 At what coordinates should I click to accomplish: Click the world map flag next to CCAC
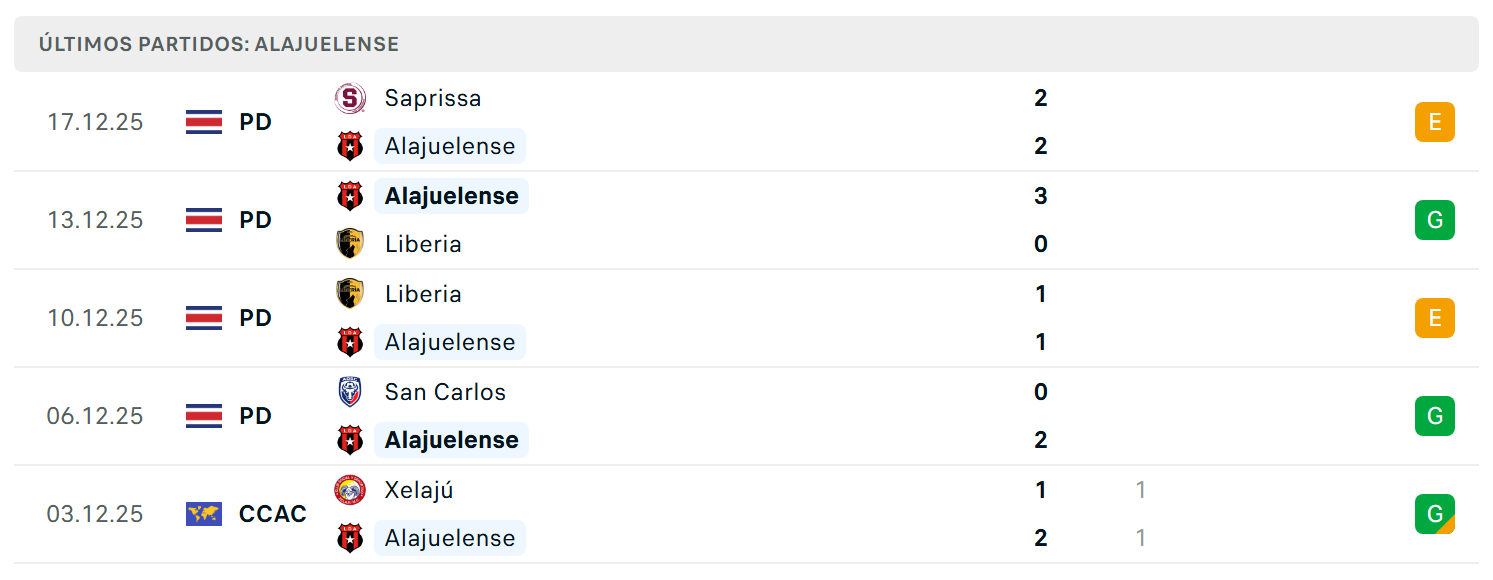click(204, 514)
